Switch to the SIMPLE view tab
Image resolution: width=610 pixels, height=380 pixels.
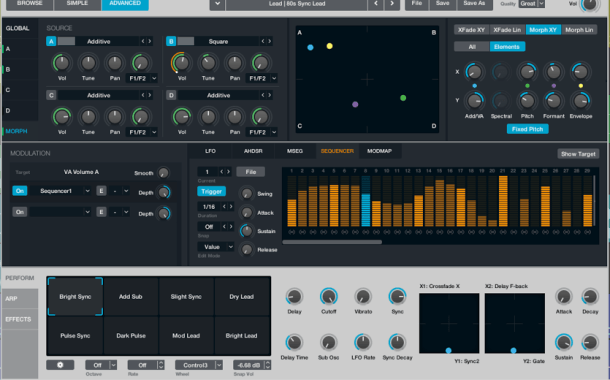[77, 4]
